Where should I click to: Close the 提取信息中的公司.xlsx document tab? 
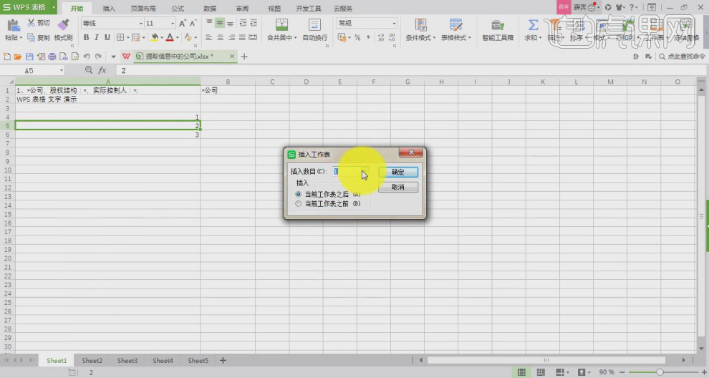(232, 57)
